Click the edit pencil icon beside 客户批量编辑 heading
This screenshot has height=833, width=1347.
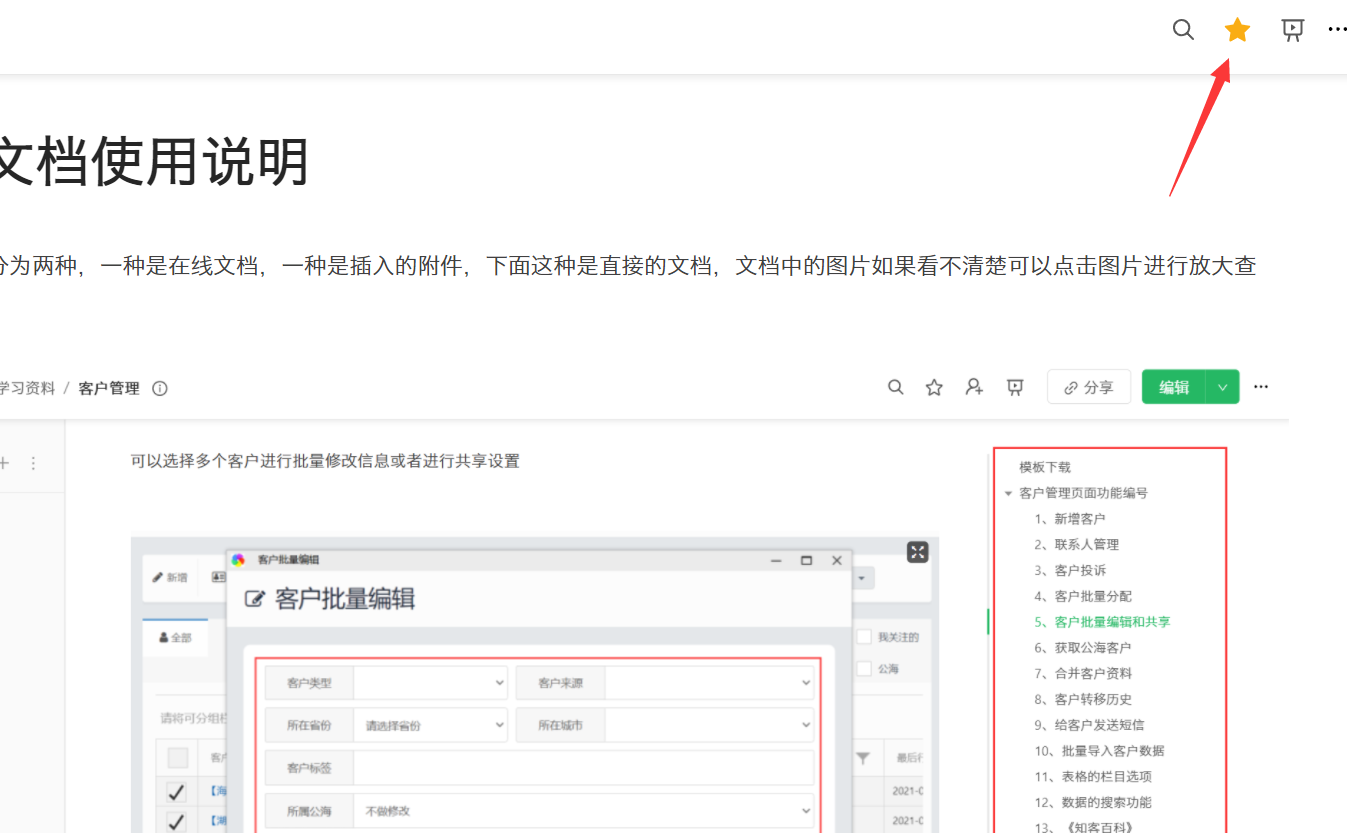[255, 599]
